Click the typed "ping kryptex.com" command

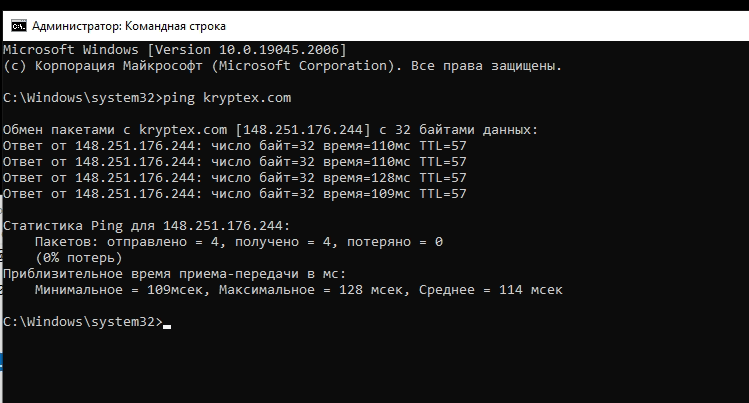227,98
